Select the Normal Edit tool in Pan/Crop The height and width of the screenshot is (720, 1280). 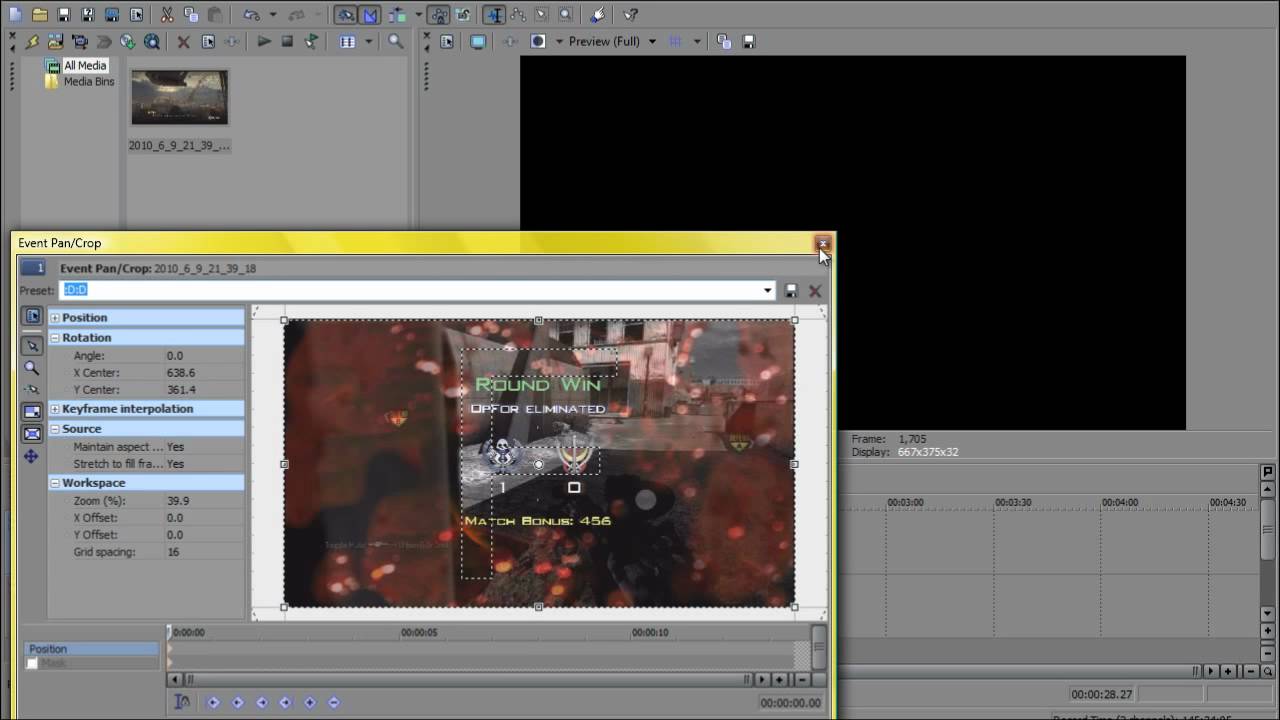(x=32, y=346)
